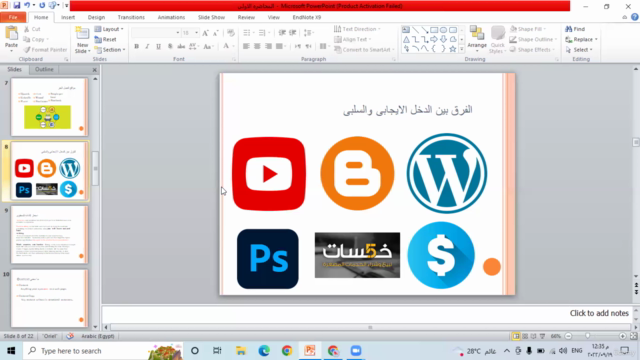Toggle Underline formatting
The height and width of the screenshot is (360, 640).
158,47
